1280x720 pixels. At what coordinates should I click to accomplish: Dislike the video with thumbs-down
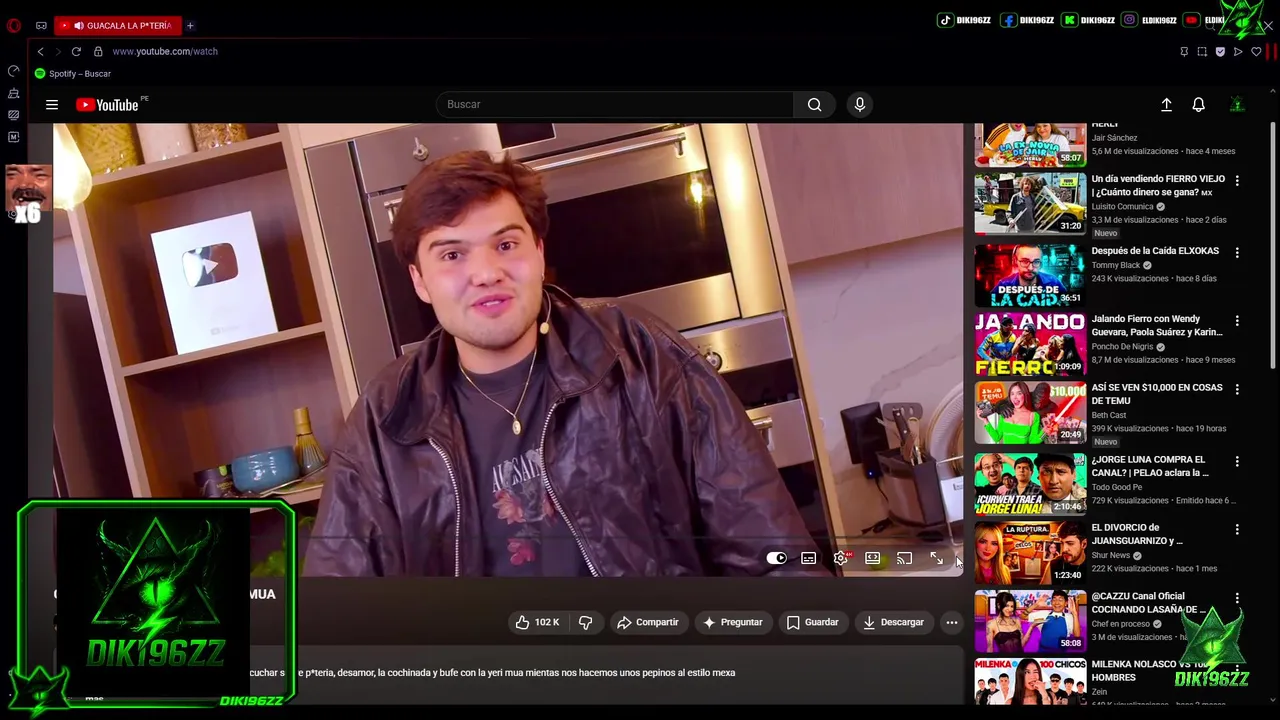[585, 622]
